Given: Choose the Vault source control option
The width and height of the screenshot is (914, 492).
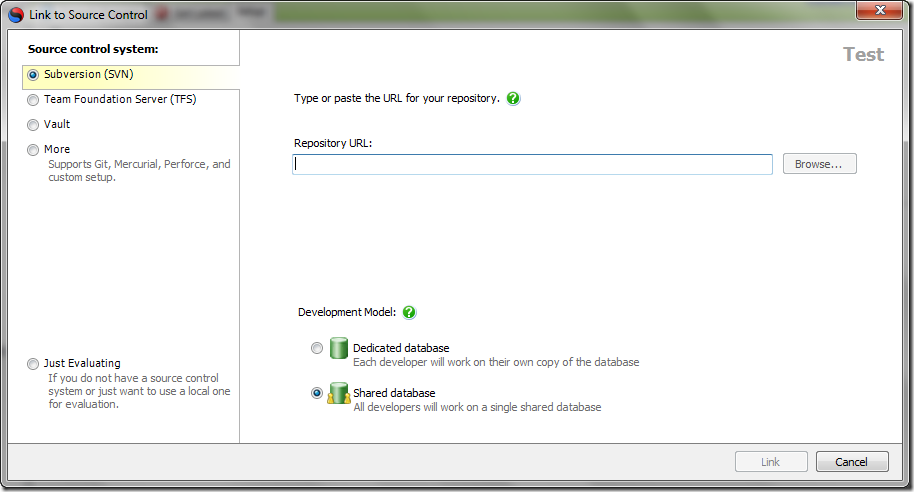Looking at the screenshot, I should (33, 125).
